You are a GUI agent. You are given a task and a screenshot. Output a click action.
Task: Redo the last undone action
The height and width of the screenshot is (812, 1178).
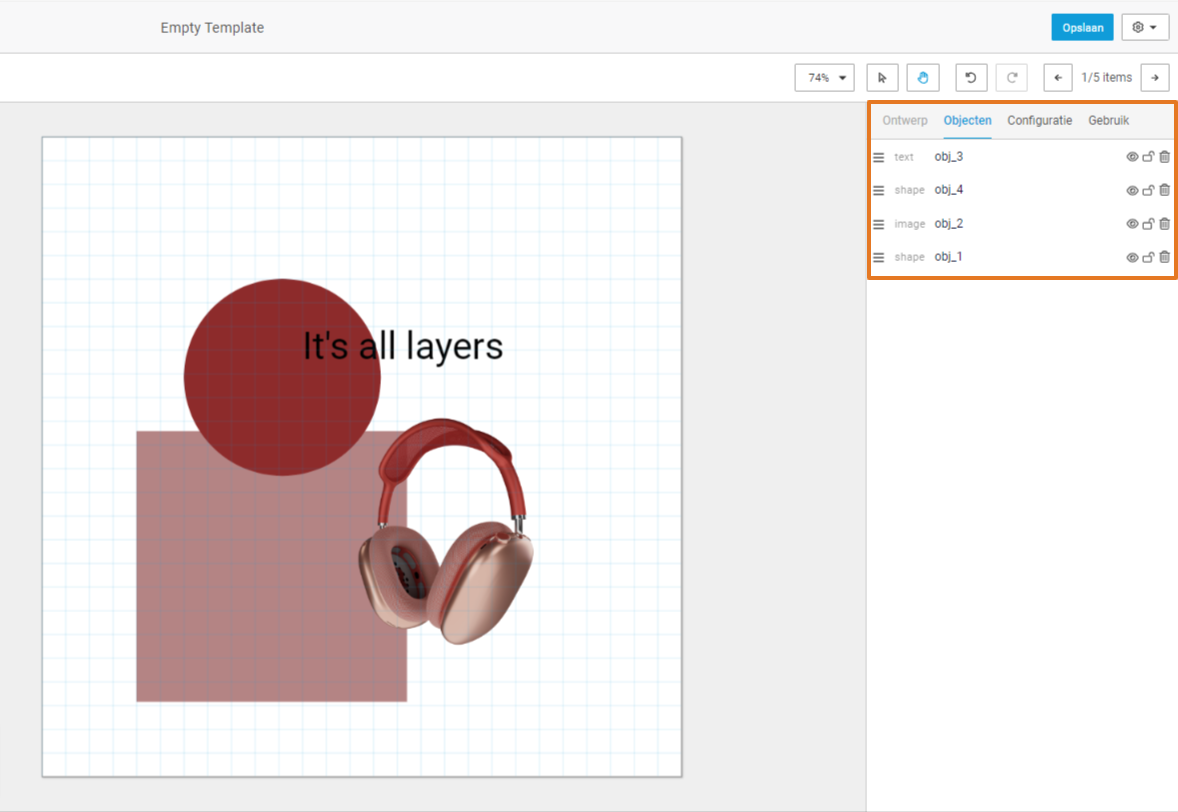point(1011,77)
